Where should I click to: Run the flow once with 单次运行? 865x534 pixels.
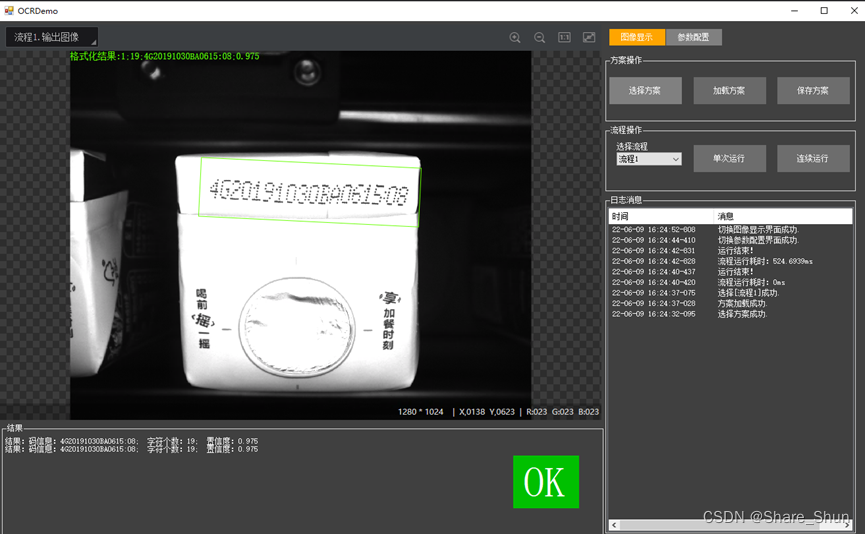(729, 158)
